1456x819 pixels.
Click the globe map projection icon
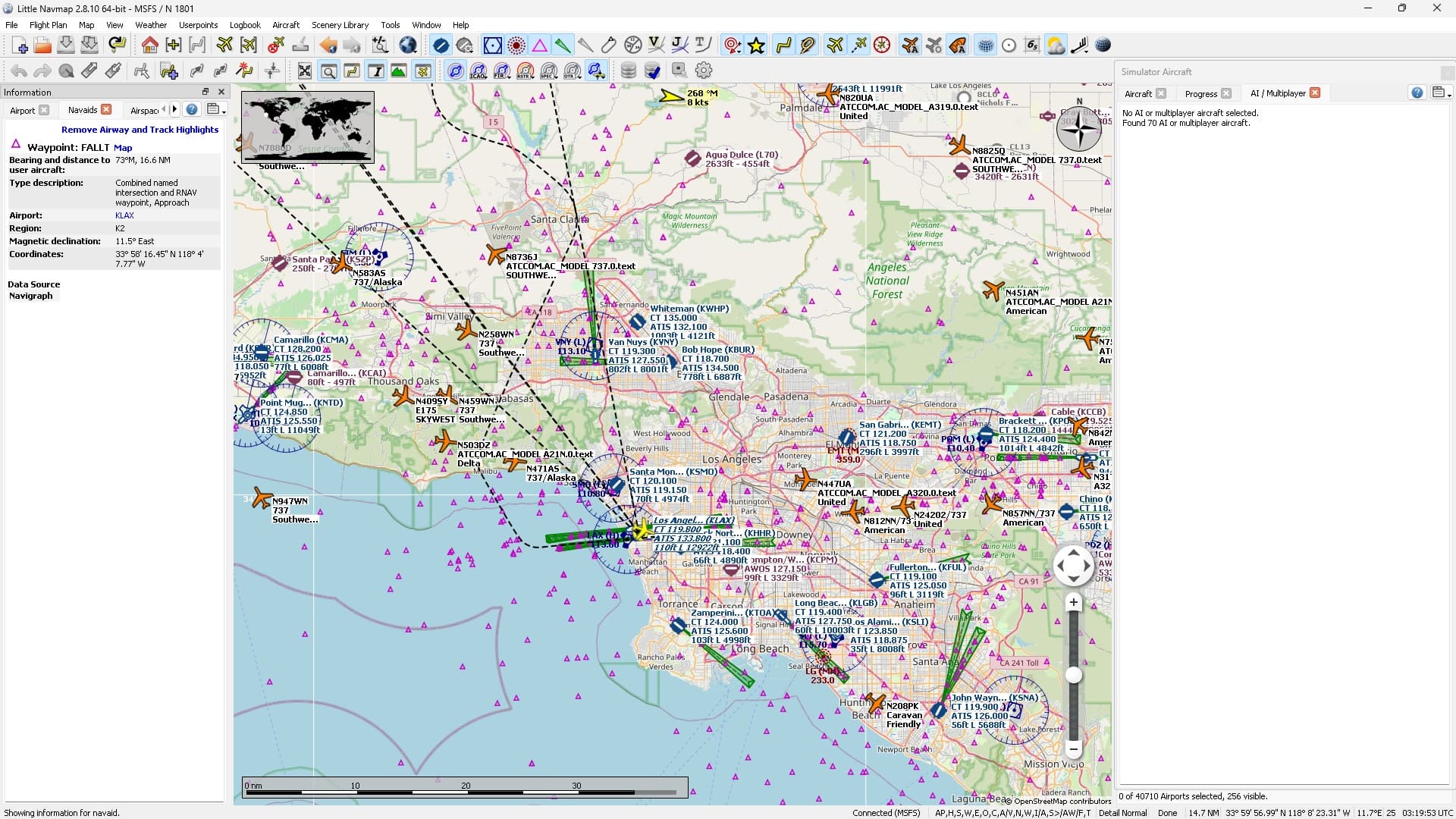click(408, 45)
